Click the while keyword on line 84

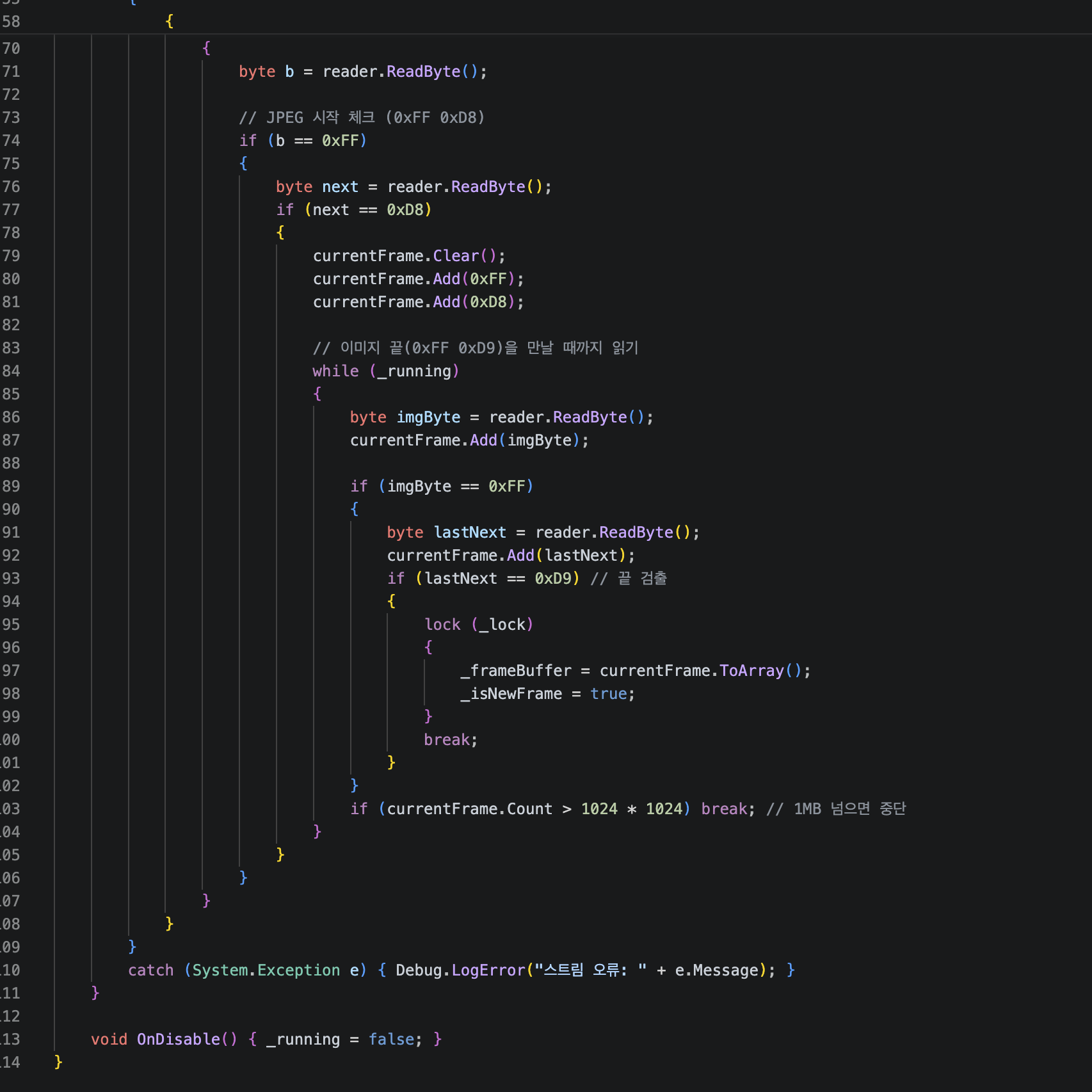point(335,371)
